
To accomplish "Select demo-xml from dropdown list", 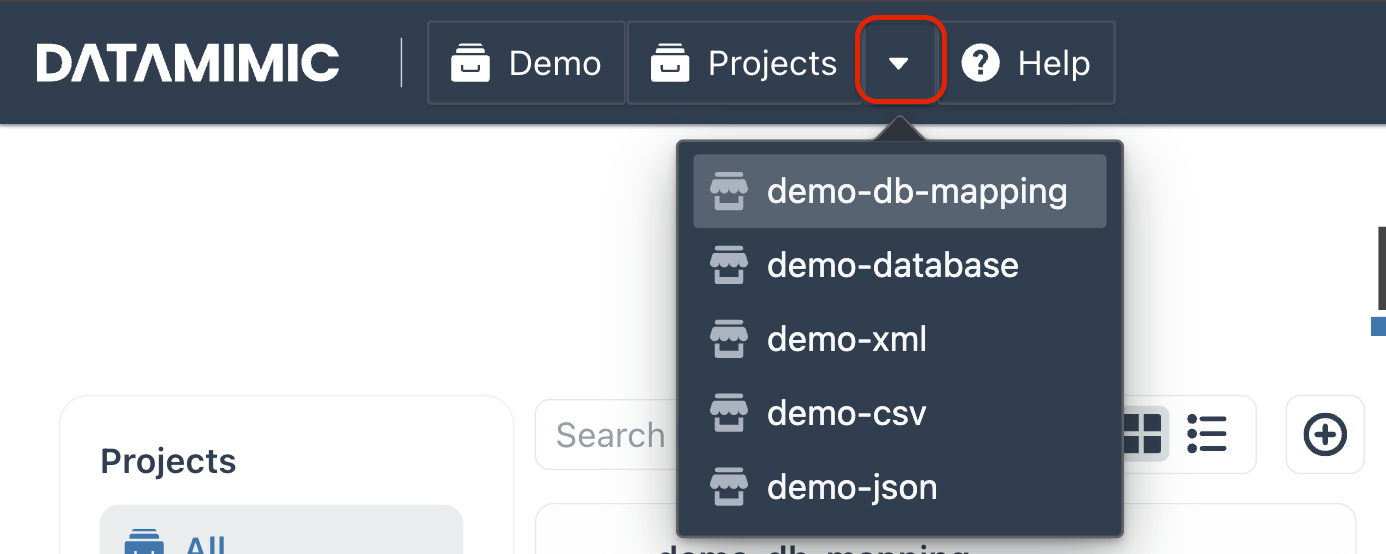I will (899, 339).
